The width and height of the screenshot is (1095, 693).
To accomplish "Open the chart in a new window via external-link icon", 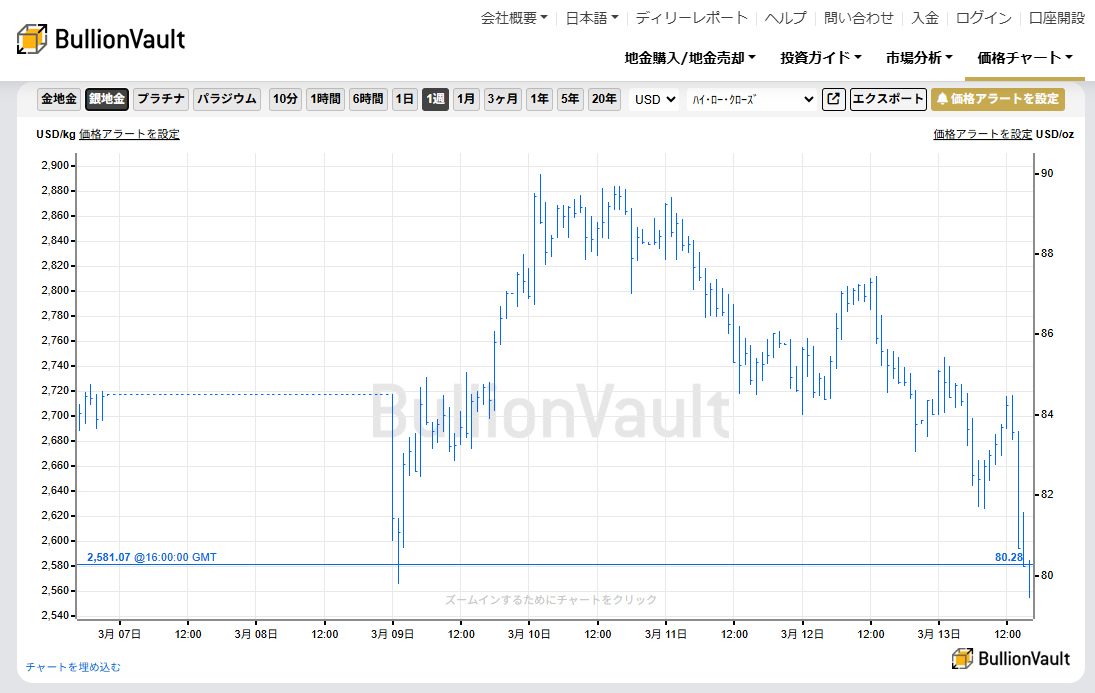I will click(833, 99).
